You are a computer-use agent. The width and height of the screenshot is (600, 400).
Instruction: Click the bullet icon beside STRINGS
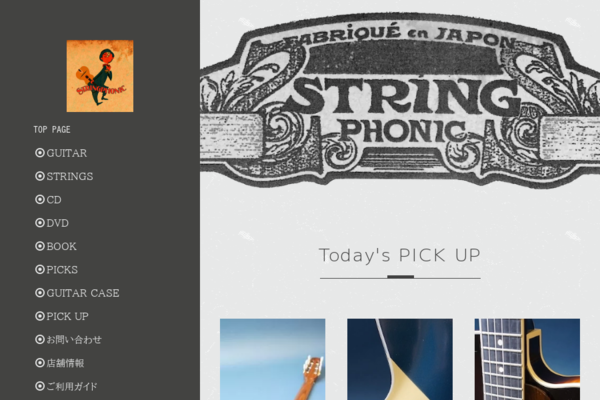(x=40, y=176)
